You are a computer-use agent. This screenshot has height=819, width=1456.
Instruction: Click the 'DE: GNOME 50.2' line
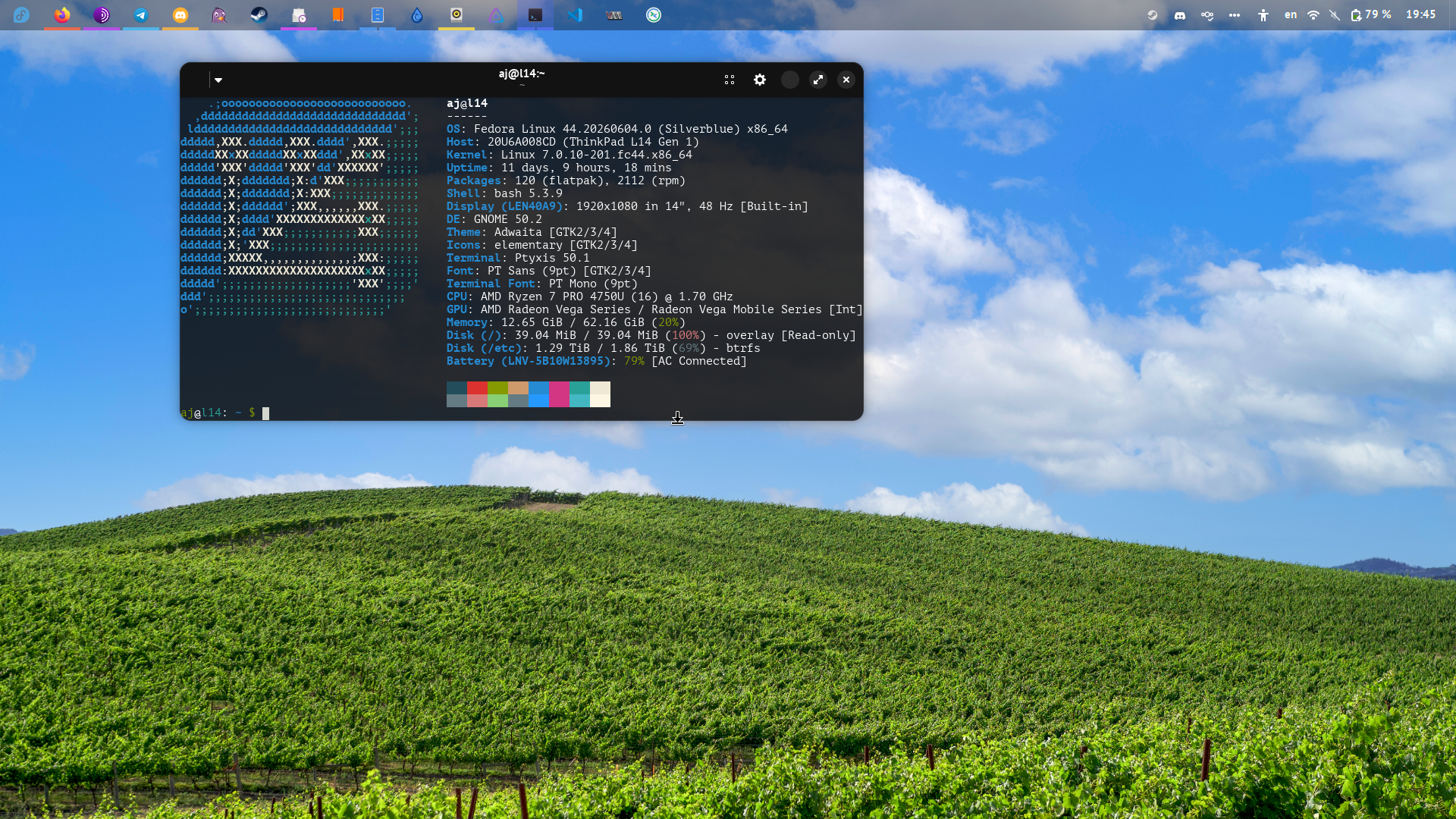click(494, 219)
